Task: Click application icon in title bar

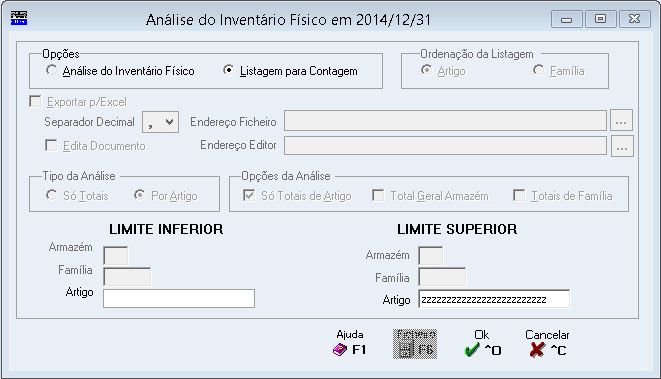Action: [19, 18]
